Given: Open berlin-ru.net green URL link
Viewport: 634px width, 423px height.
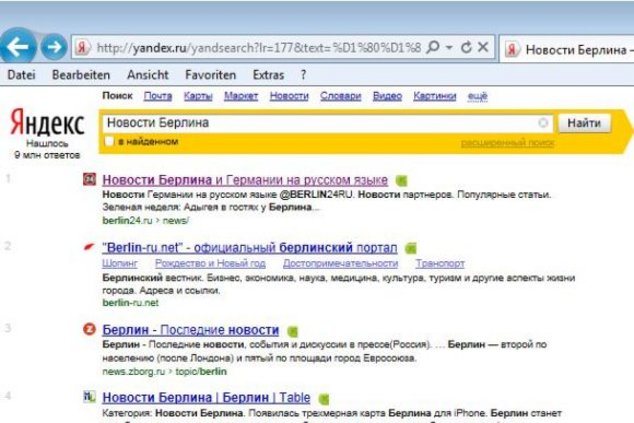Looking at the screenshot, I should click(130, 302).
